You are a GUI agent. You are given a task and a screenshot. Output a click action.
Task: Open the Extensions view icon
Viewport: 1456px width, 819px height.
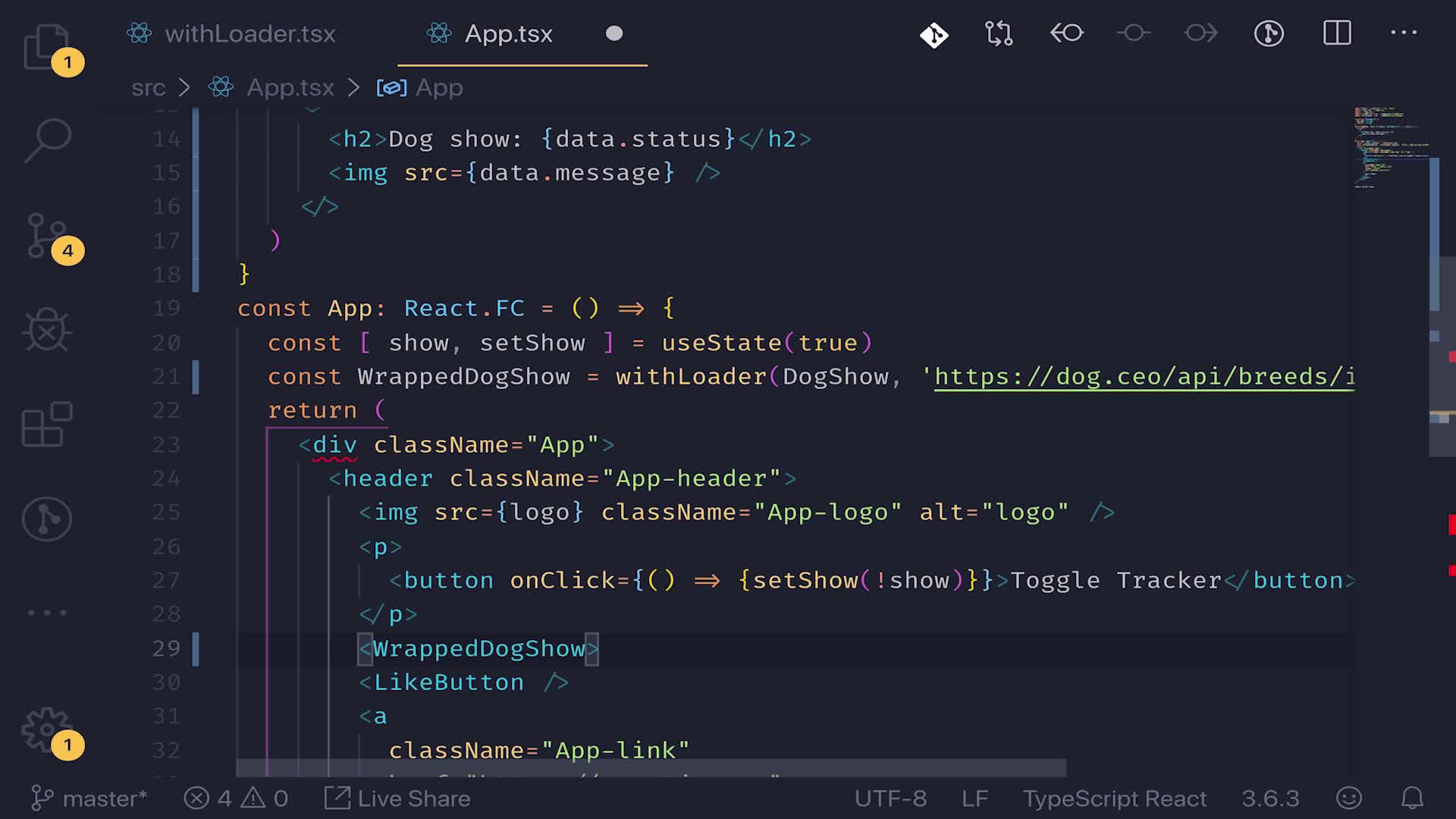tap(47, 424)
